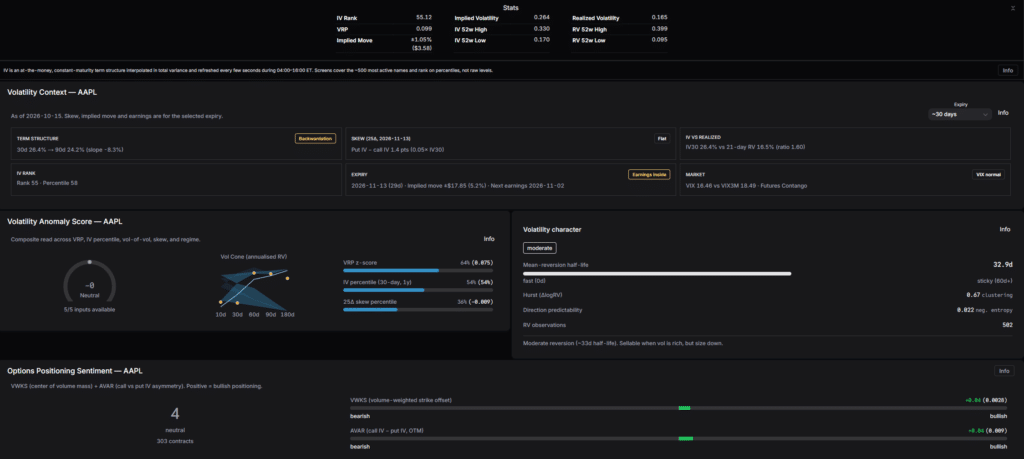
Task: Click the Mean-reversion half-life bar
Action: [657, 274]
